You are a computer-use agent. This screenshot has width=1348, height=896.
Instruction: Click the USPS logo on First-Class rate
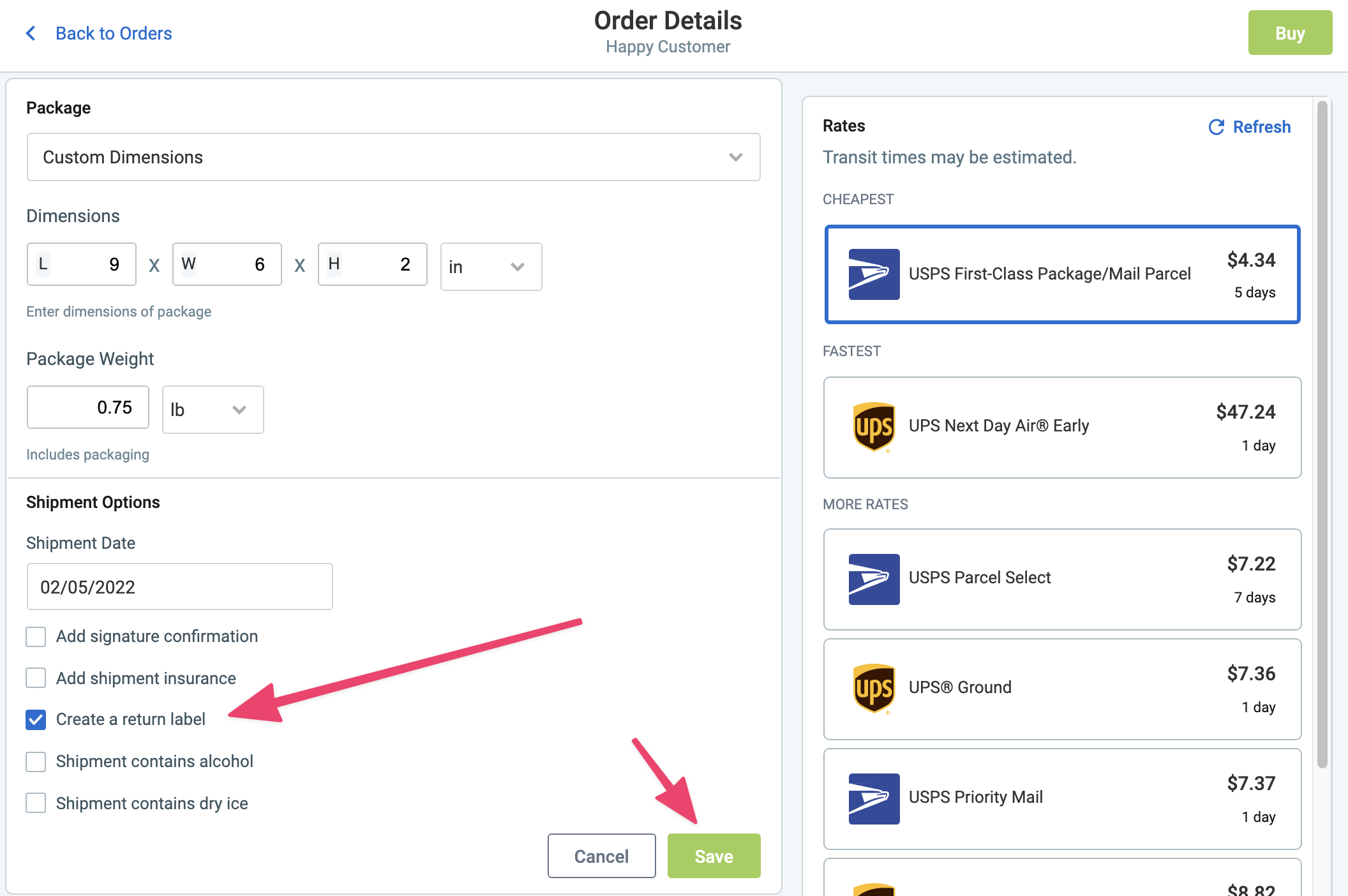[x=874, y=274]
